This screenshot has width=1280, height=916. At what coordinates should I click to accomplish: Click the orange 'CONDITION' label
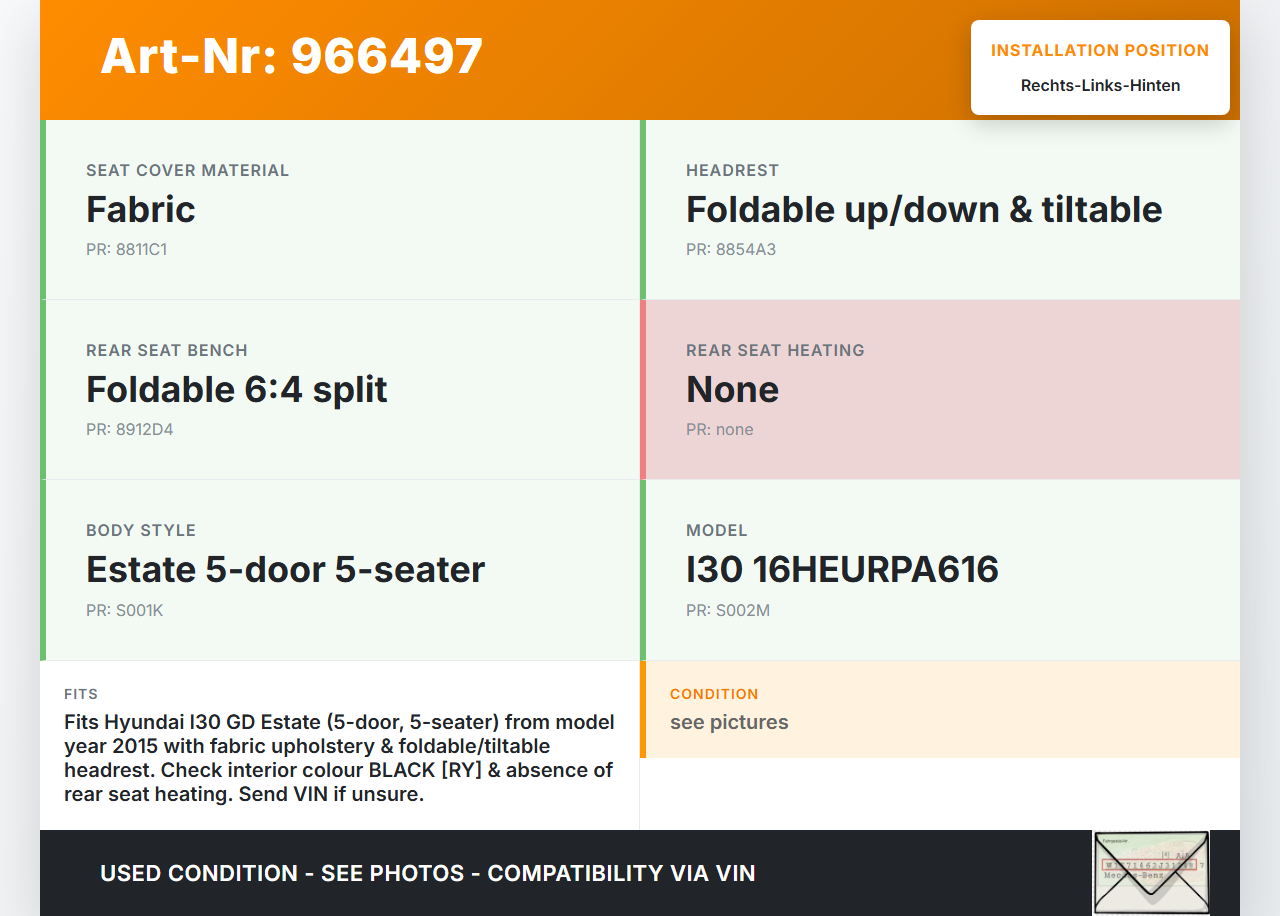point(714,694)
